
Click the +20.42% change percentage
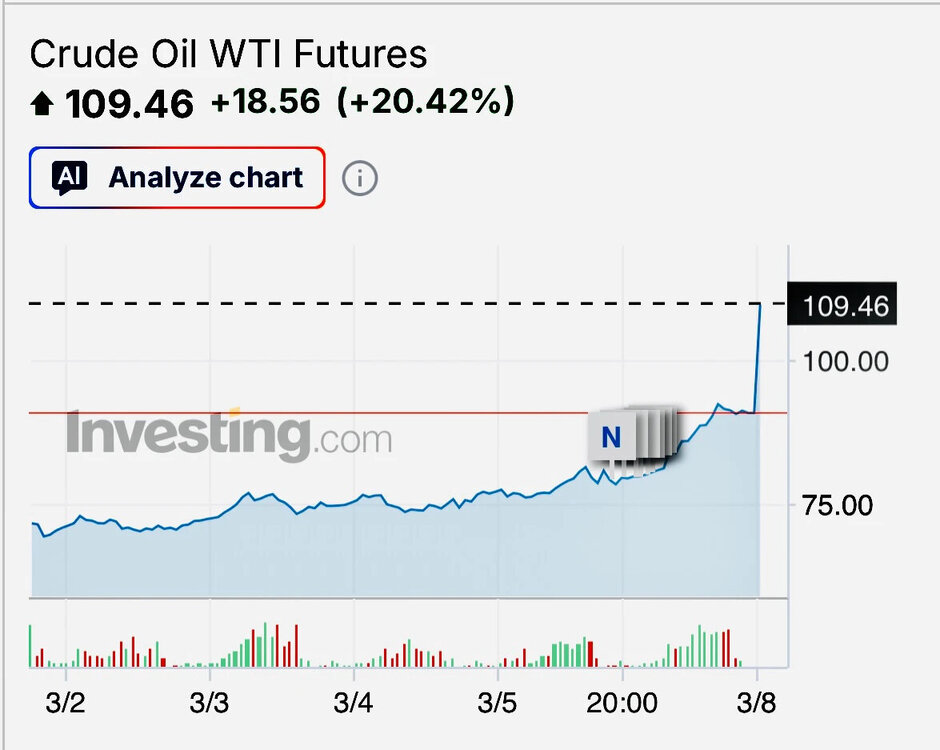426,101
